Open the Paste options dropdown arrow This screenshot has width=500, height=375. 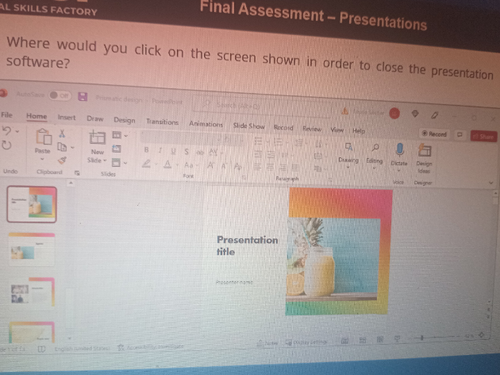coord(42,159)
